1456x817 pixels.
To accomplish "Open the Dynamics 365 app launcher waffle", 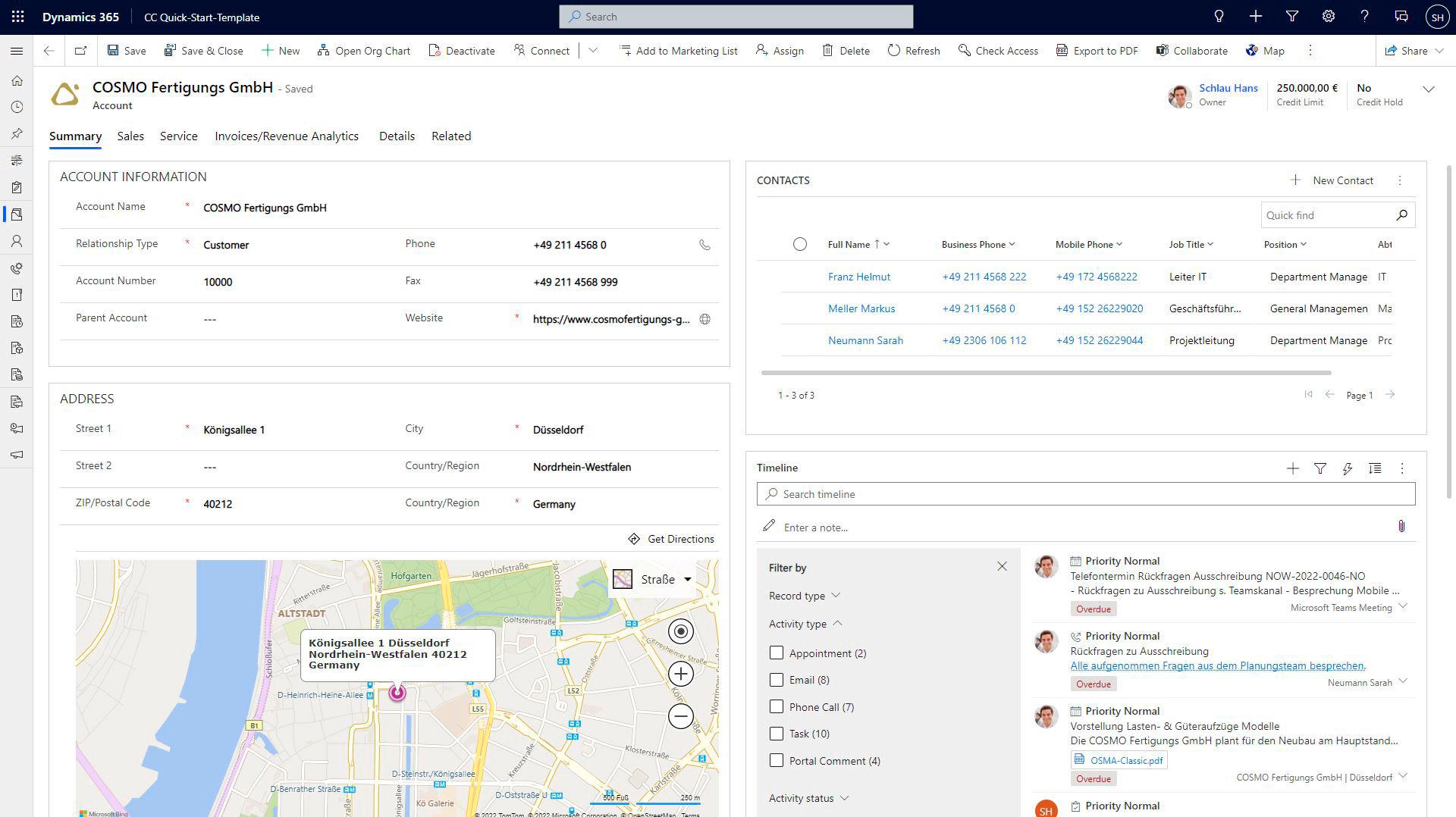I will click(x=18, y=17).
